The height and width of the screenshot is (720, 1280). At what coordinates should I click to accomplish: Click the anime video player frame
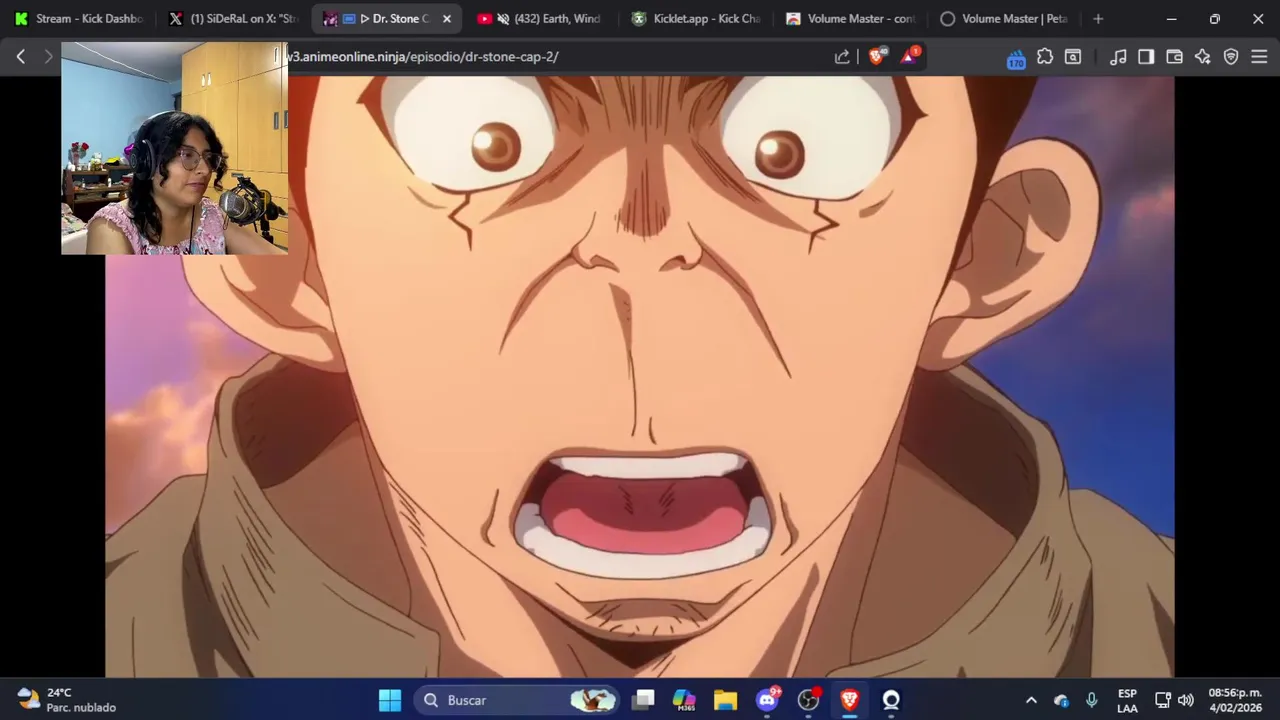coord(640,377)
